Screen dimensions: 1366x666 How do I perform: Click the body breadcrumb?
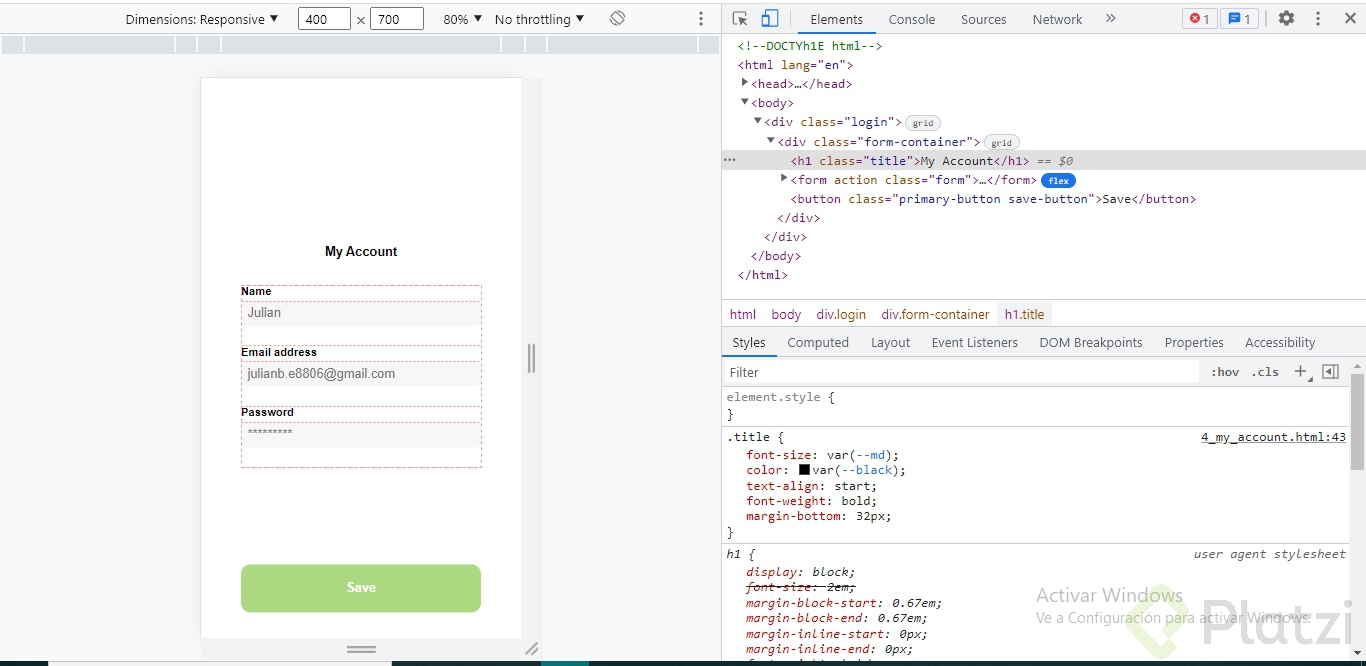pyautogui.click(x=786, y=314)
